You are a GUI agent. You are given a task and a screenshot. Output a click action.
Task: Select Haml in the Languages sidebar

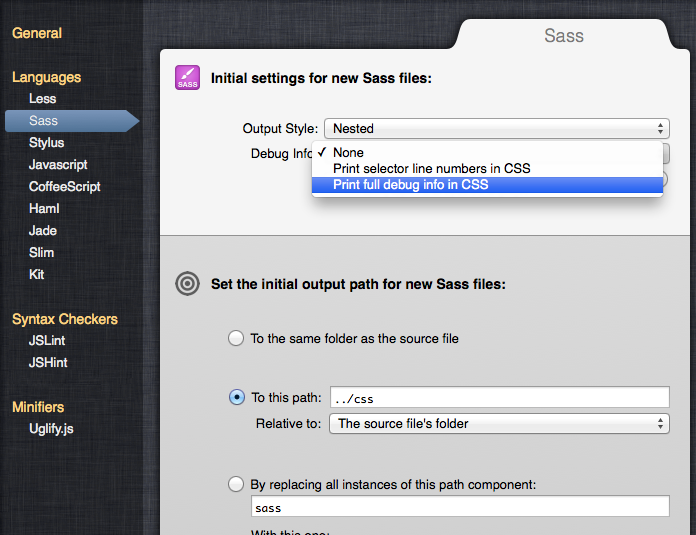click(x=44, y=209)
